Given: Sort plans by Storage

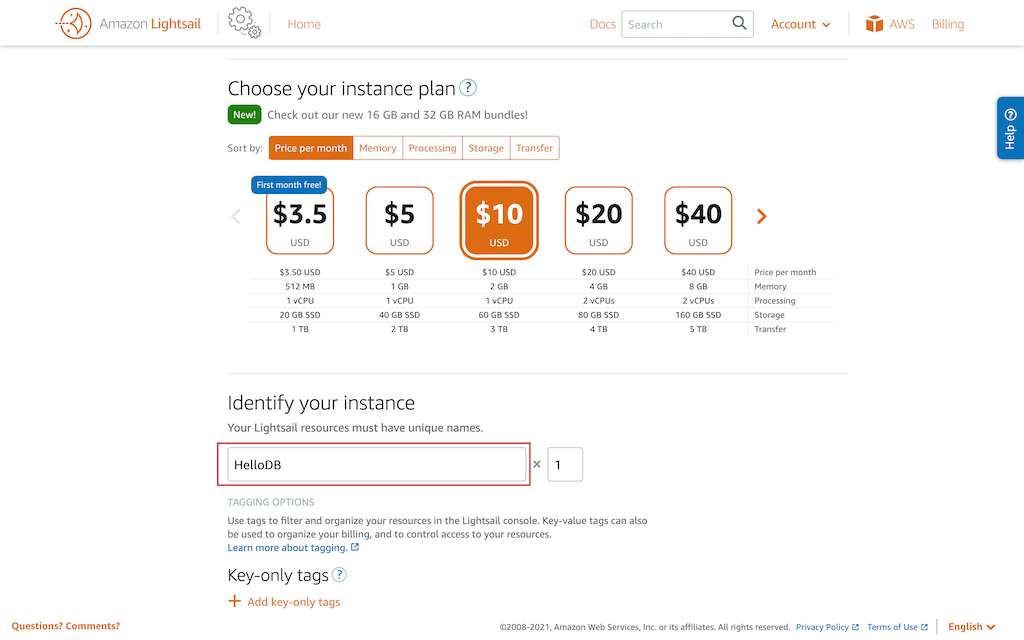Looking at the screenshot, I should point(486,148).
